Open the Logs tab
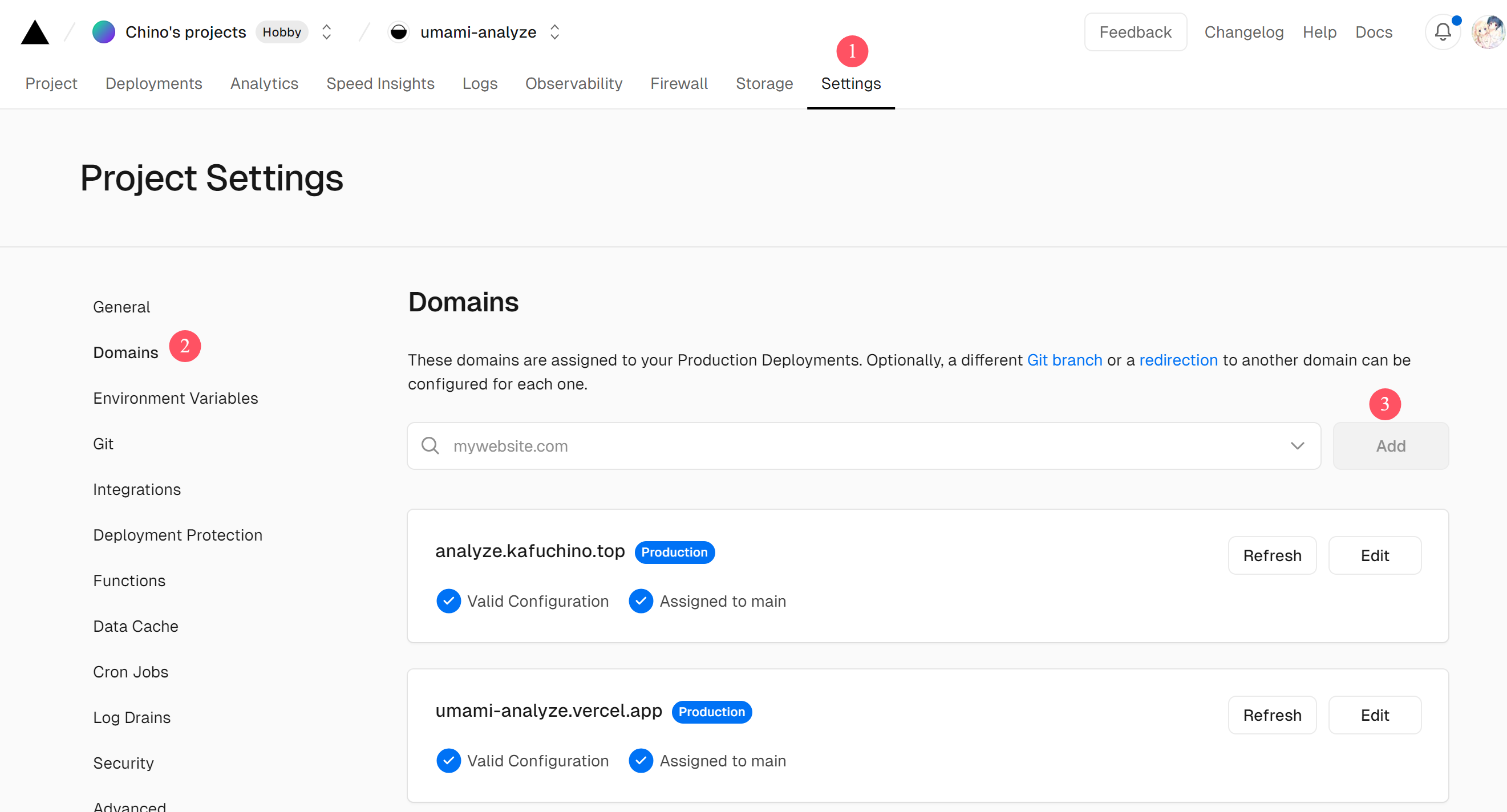Viewport: 1507px width, 812px height. (480, 84)
